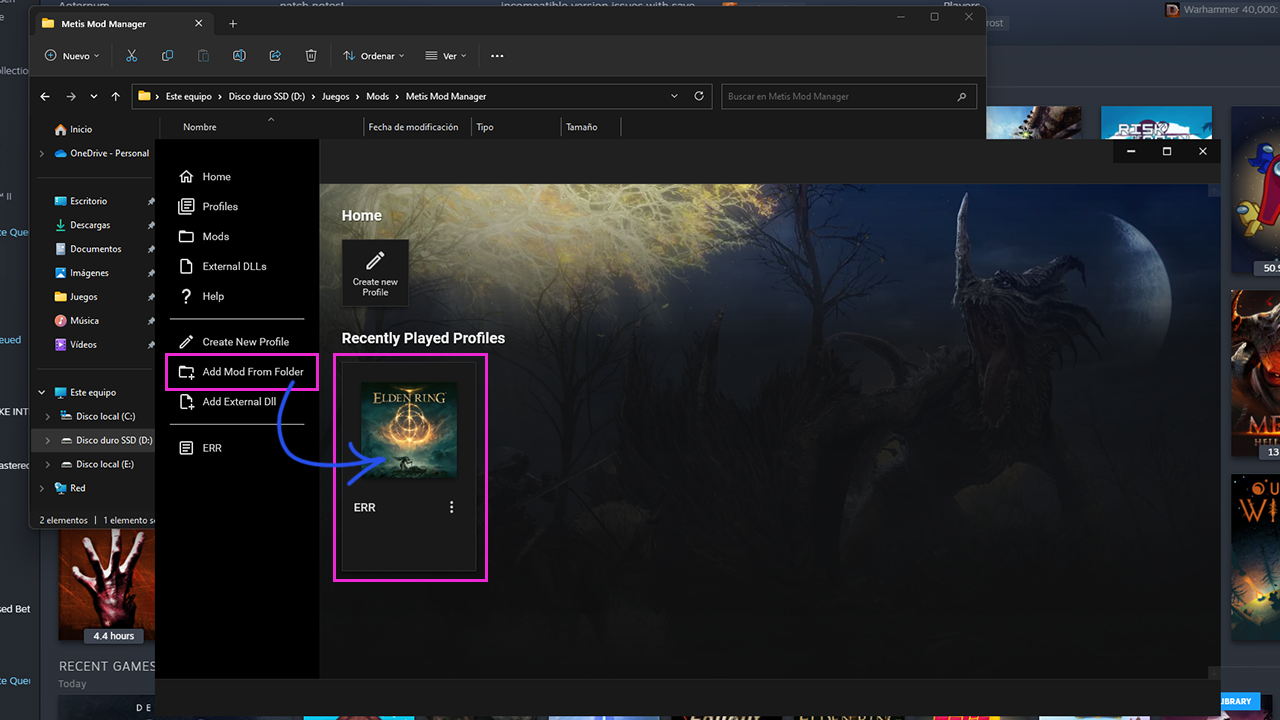Collapse Este equipo in the navigation pane

41,393
